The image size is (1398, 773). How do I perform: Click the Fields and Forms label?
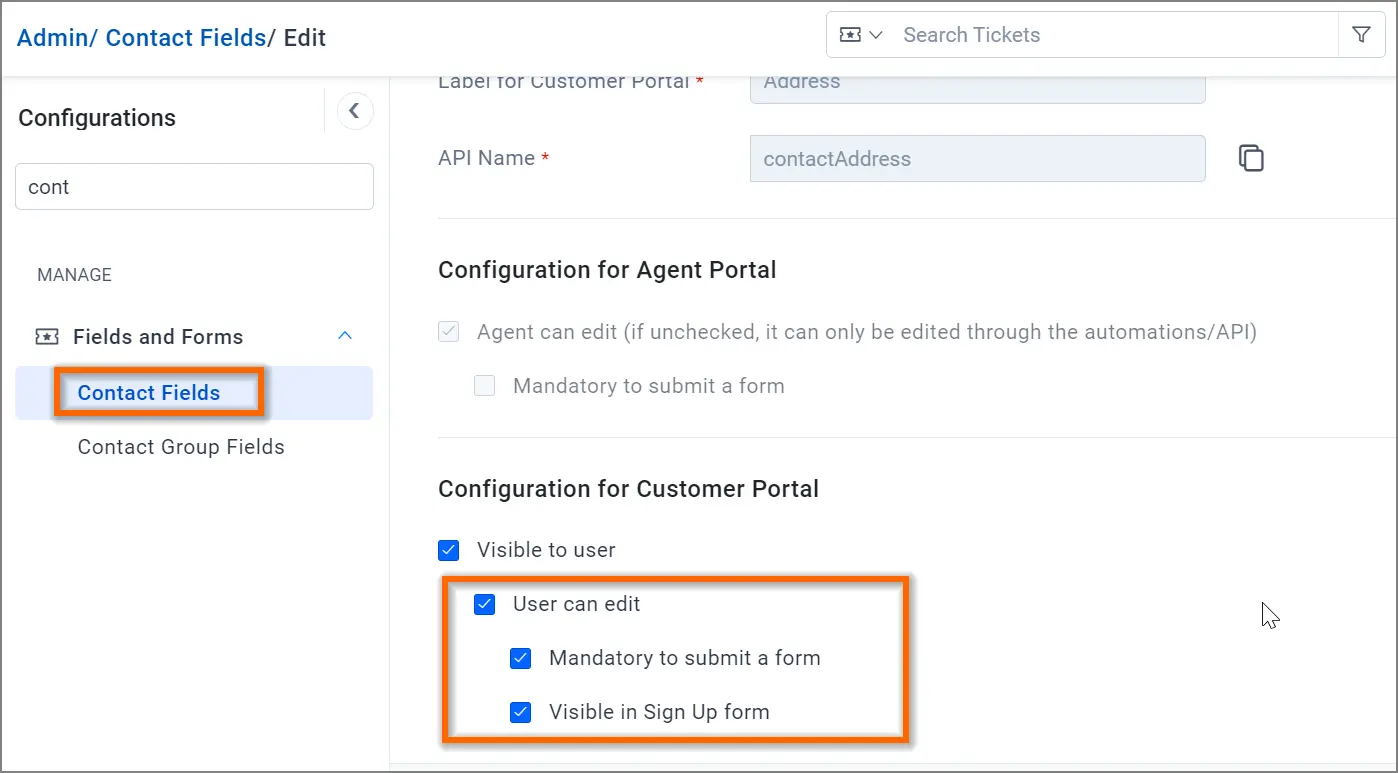pos(158,337)
